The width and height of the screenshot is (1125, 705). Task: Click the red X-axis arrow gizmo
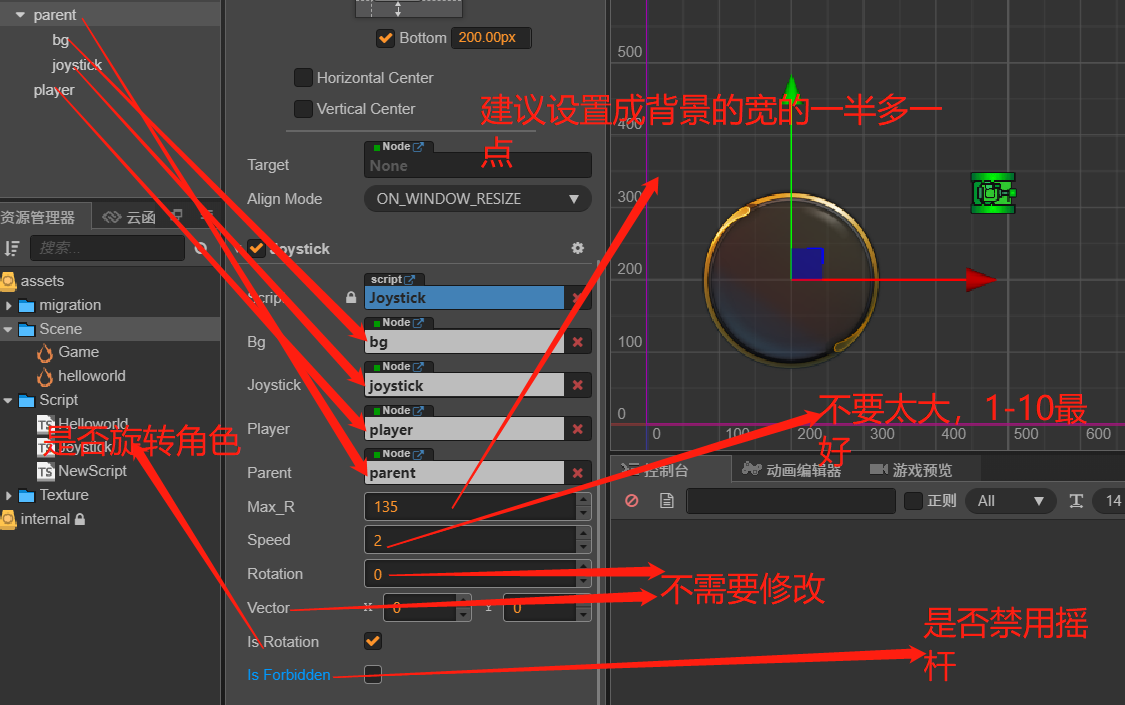coord(980,280)
